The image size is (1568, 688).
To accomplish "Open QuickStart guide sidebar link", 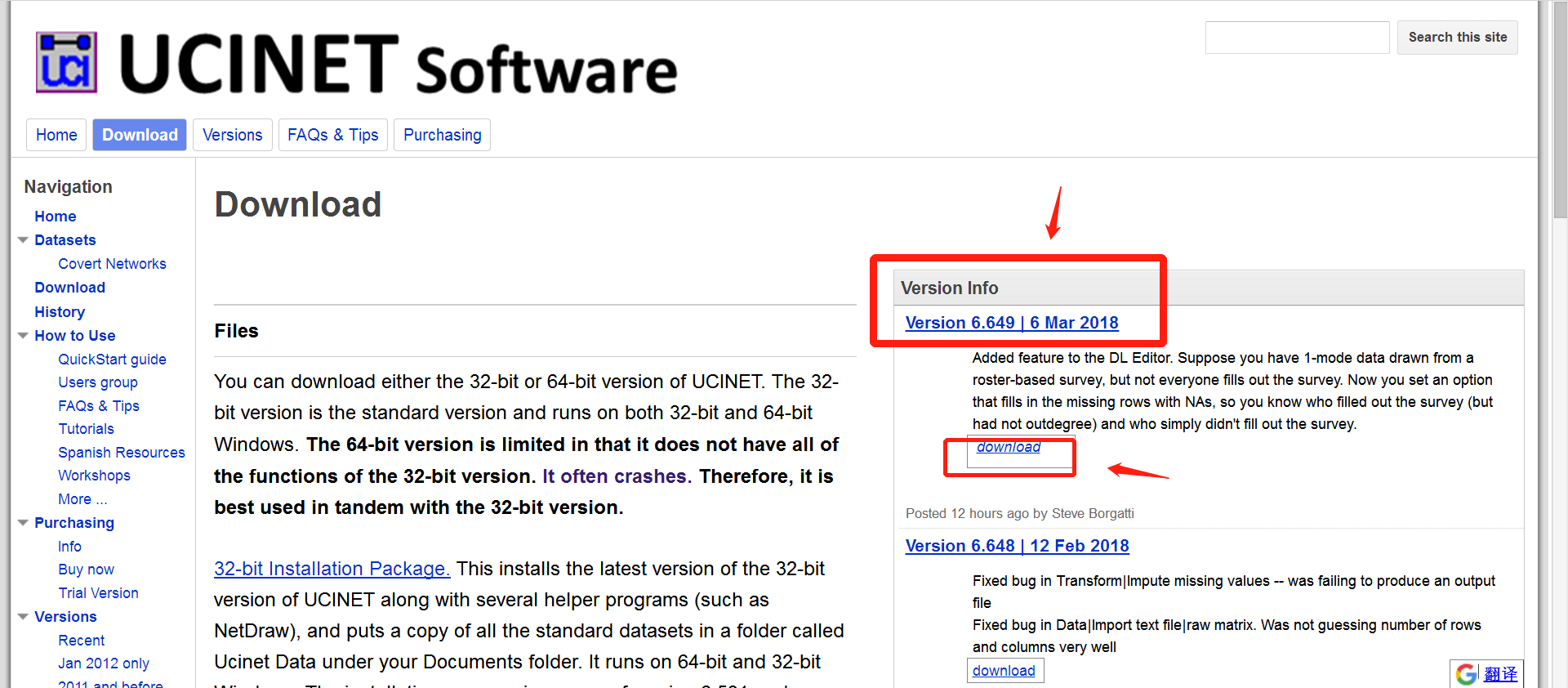I will [112, 360].
